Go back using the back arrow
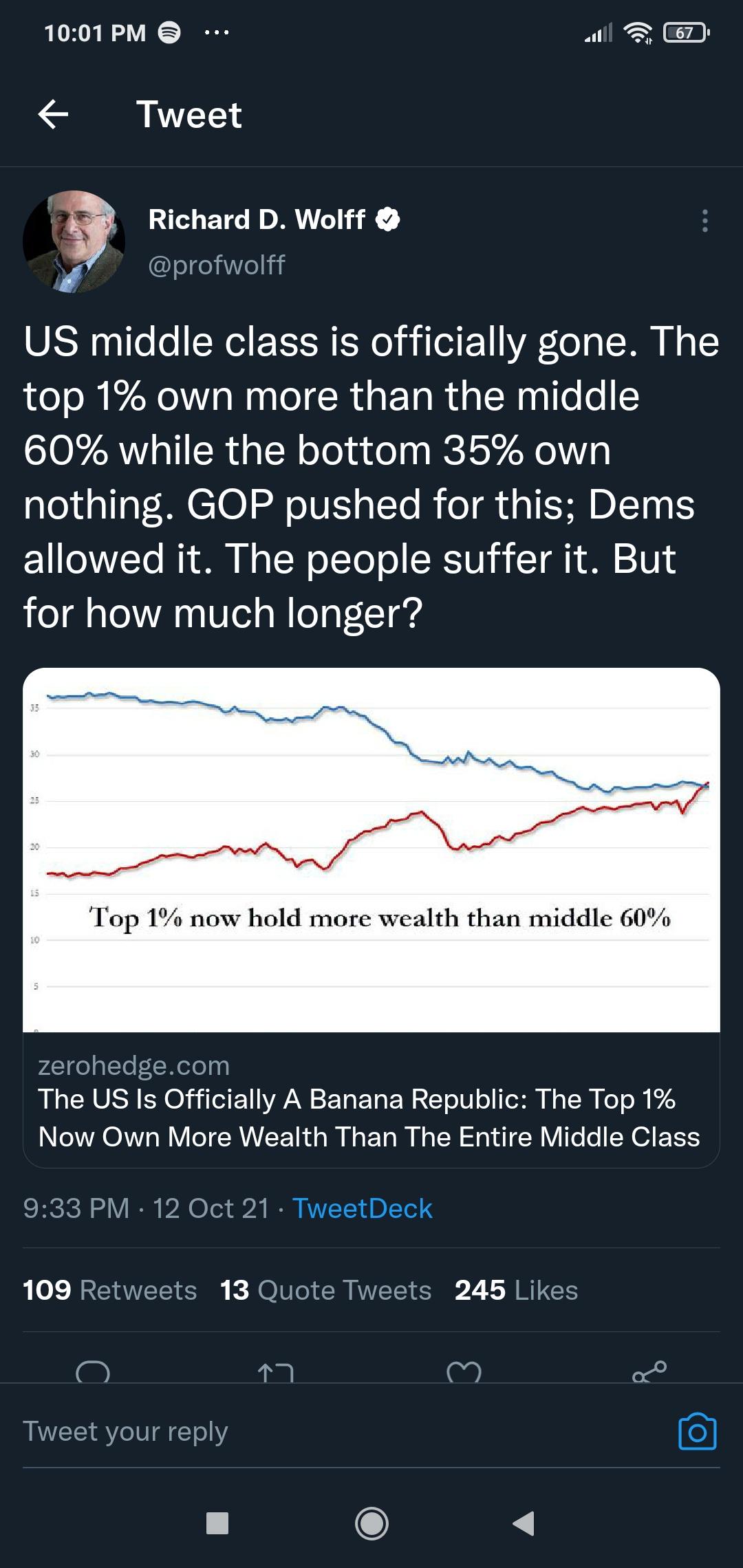 point(55,114)
